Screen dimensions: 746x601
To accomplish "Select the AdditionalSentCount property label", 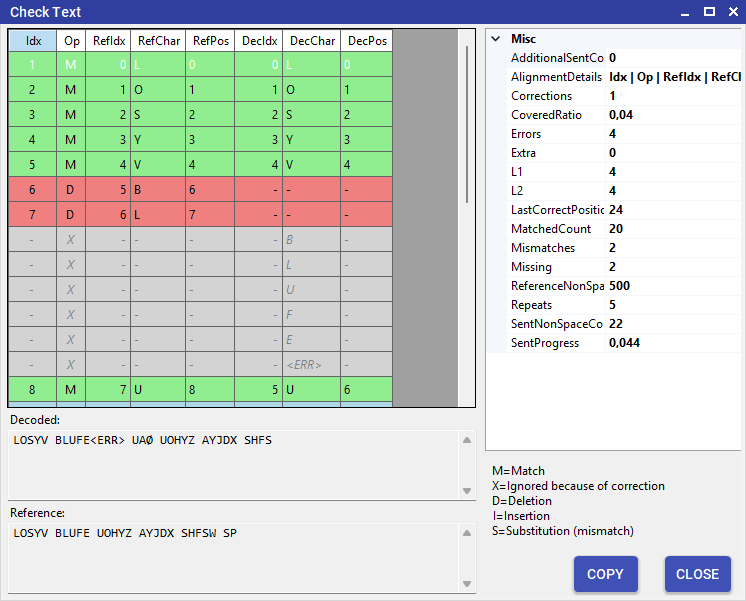I will 557,58.
